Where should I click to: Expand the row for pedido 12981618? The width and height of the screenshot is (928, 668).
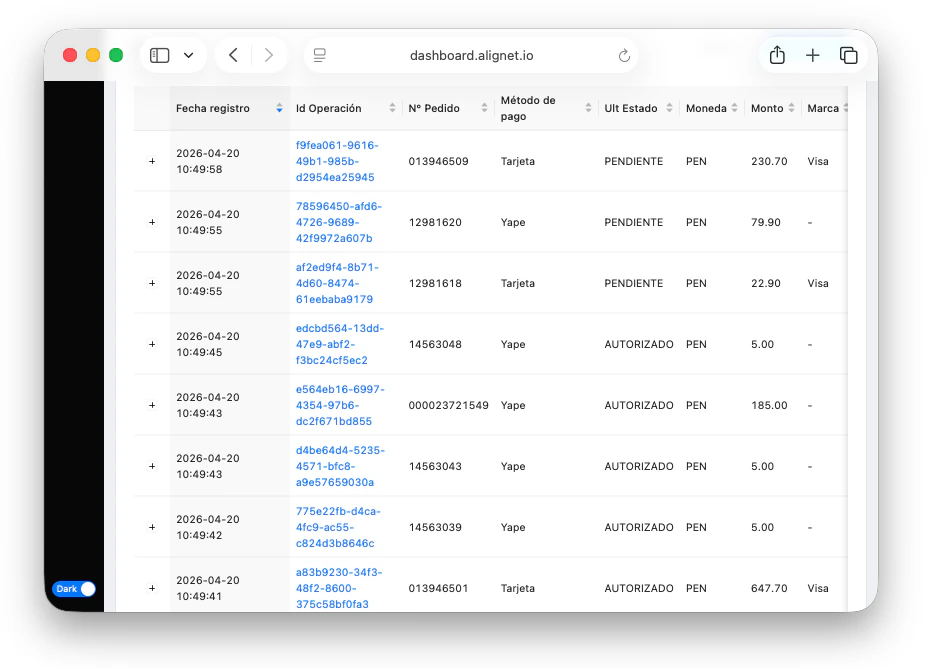click(x=152, y=283)
